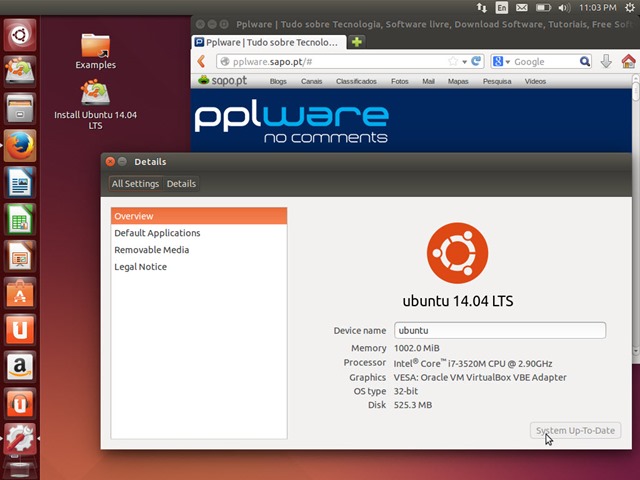Open the Fotos link on sapo bar

point(400,81)
